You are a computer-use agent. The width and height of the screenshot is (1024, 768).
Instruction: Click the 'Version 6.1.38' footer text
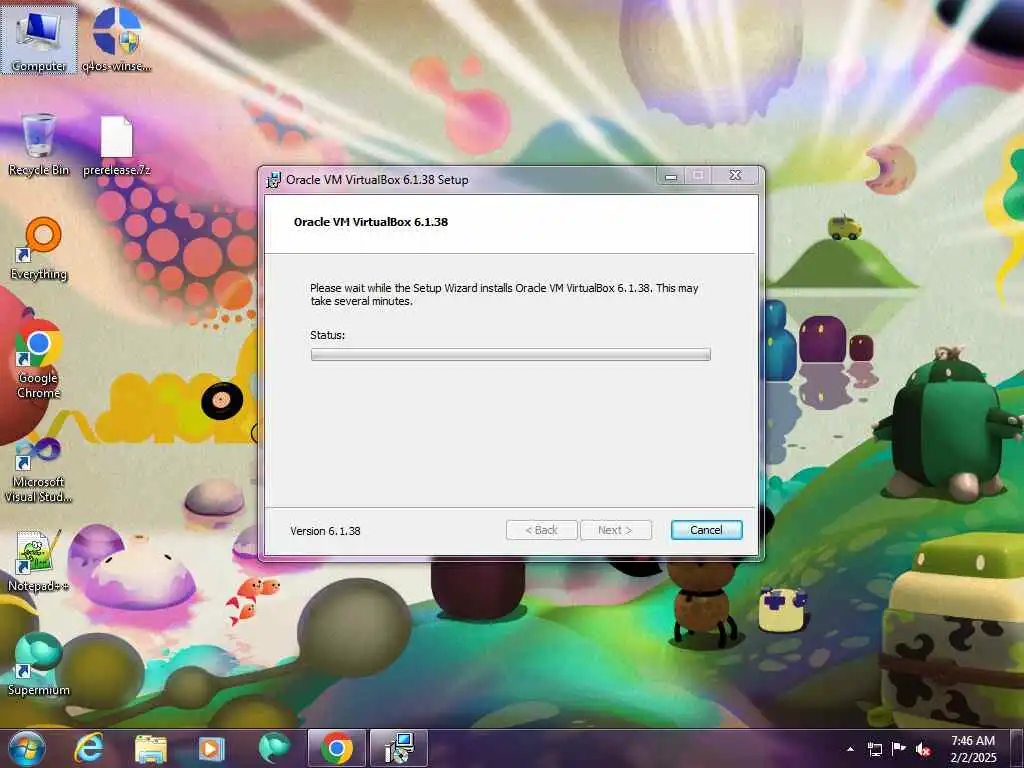click(x=325, y=531)
